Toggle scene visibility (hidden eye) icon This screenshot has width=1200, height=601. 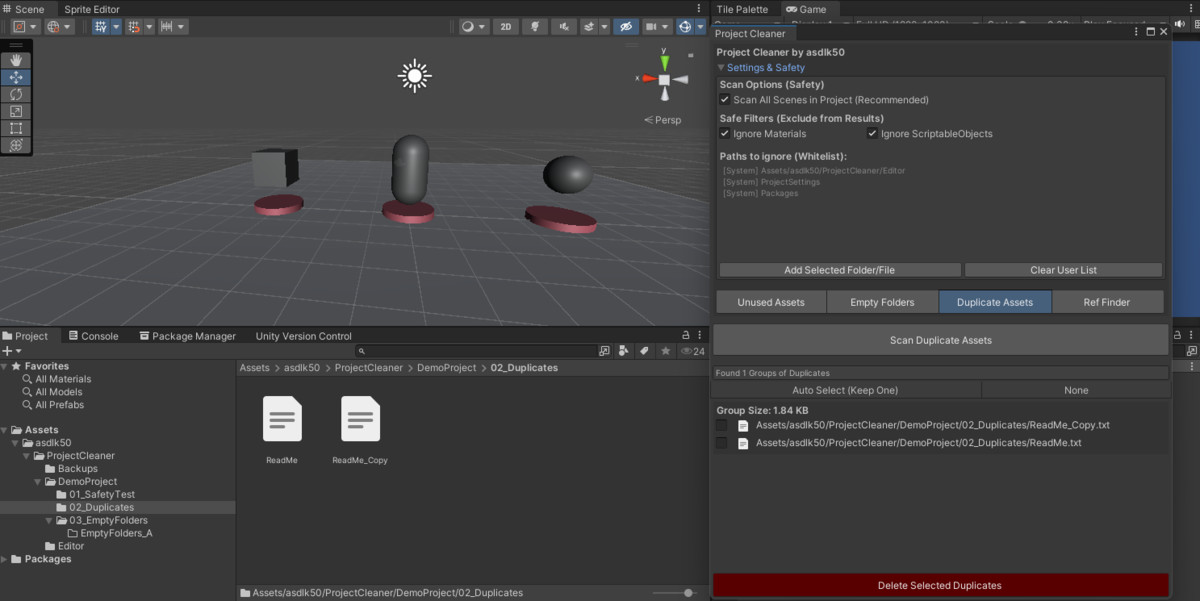(x=626, y=27)
